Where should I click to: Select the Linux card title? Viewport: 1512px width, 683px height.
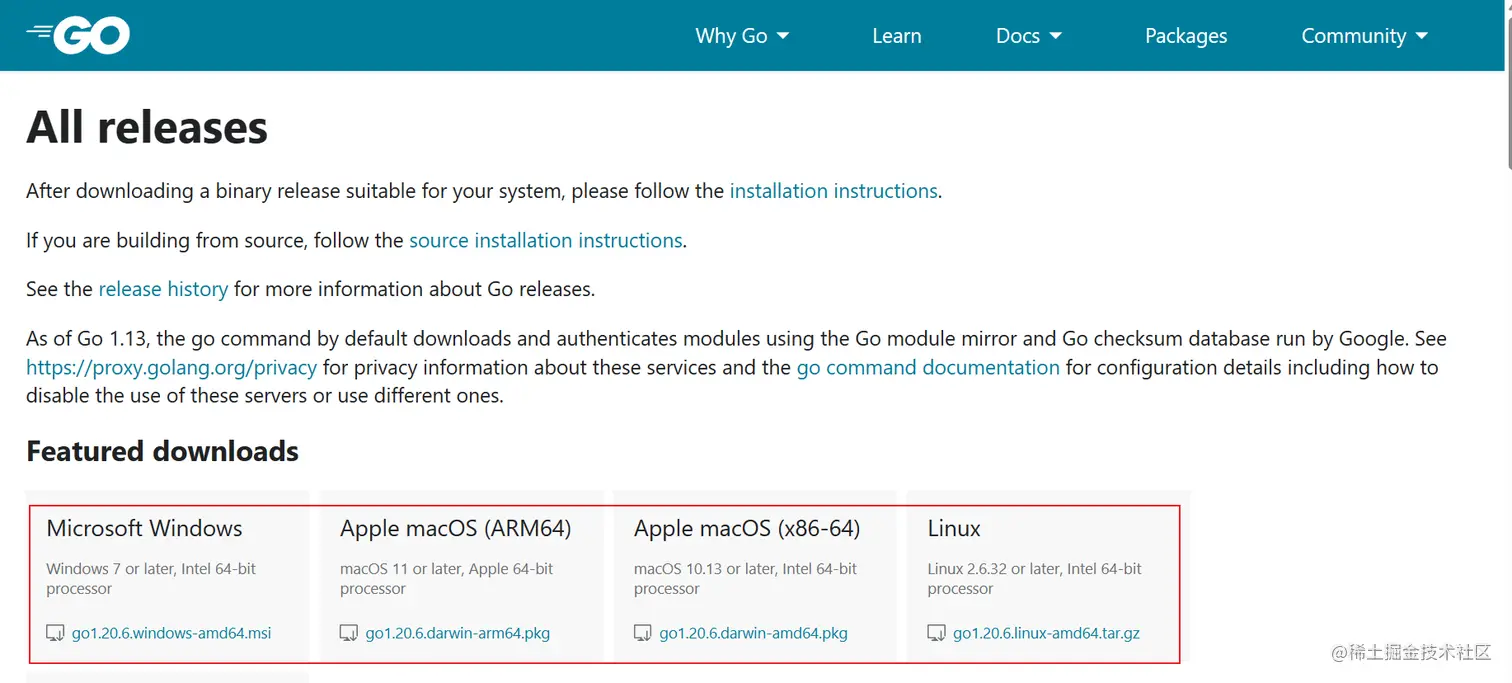954,528
